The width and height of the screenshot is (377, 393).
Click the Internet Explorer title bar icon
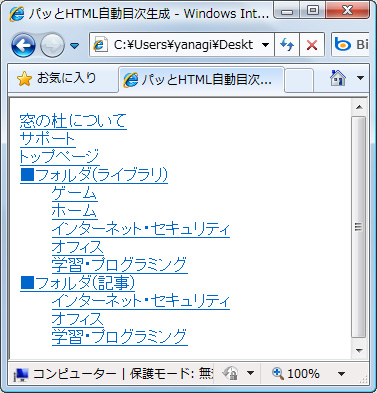pos(16,14)
